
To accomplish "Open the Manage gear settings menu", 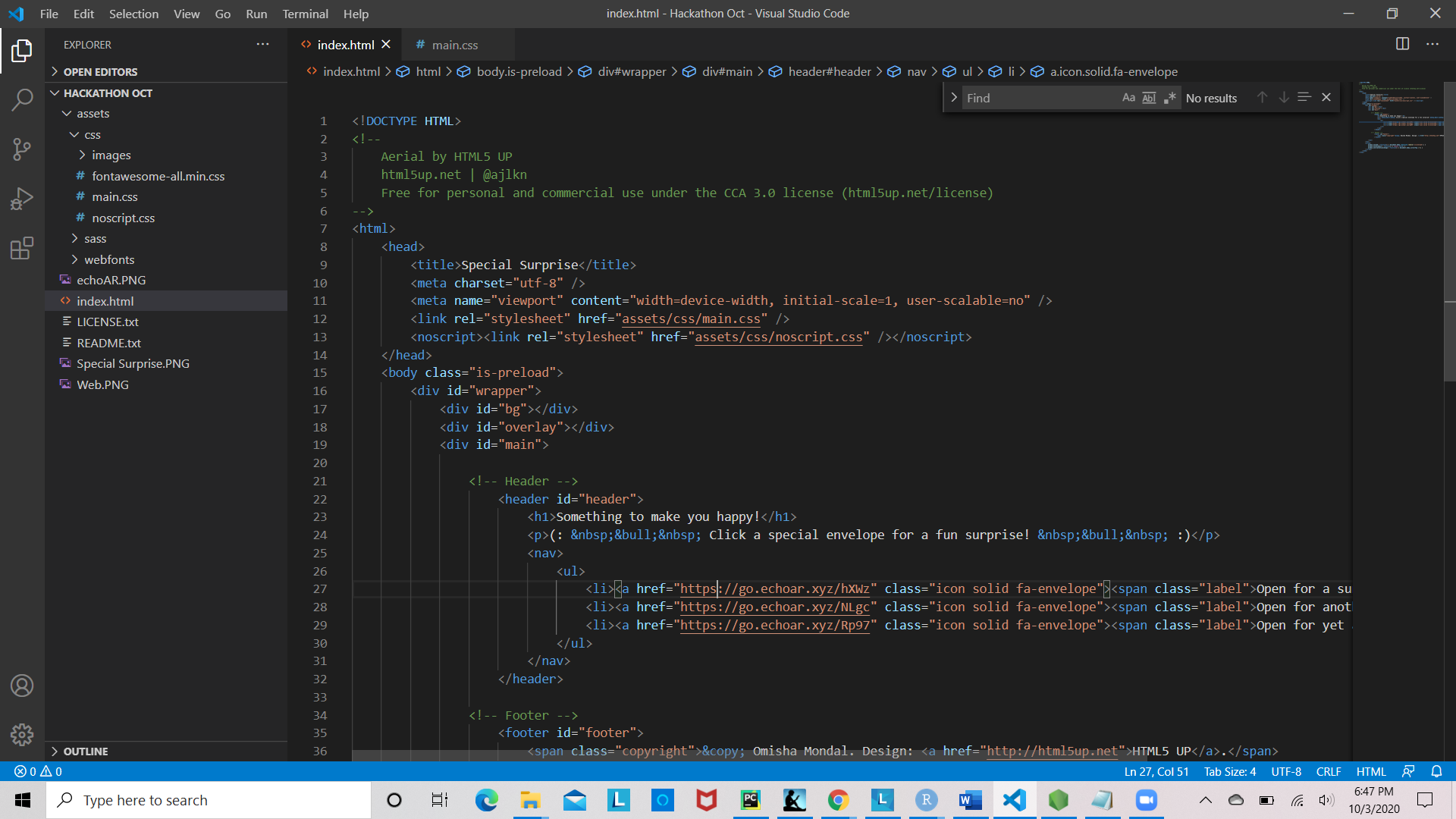I will 22,734.
